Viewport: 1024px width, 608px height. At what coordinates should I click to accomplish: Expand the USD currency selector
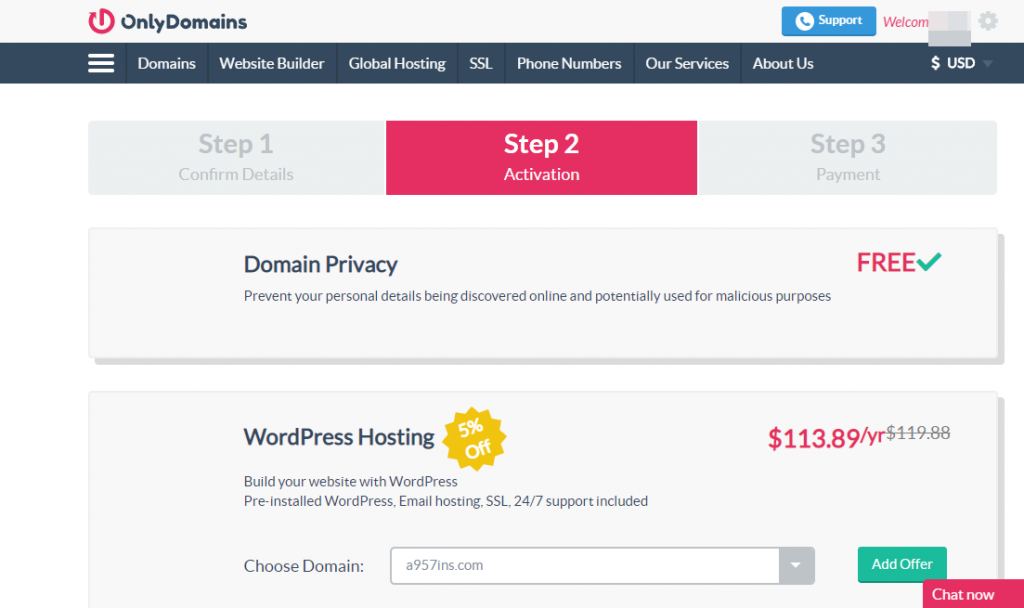(960, 63)
